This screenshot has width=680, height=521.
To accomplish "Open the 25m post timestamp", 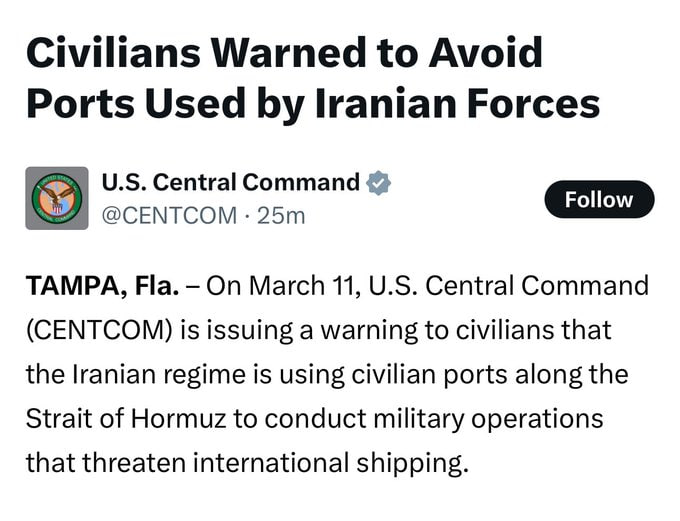I will click(x=281, y=215).
